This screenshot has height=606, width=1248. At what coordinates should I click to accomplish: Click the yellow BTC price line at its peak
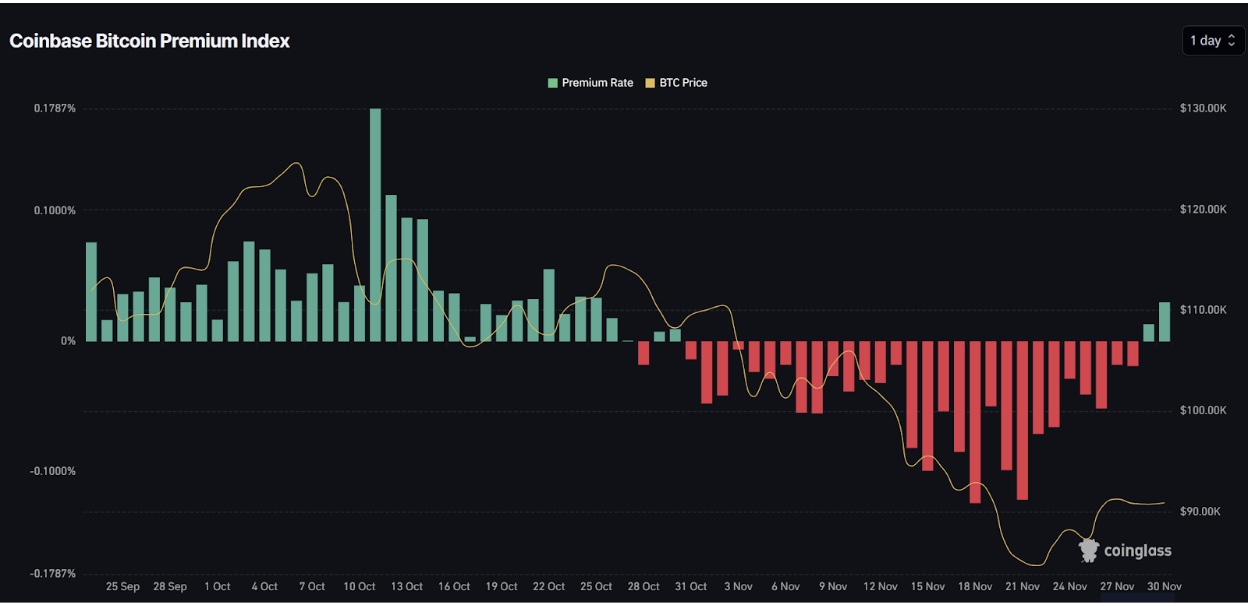coord(297,160)
